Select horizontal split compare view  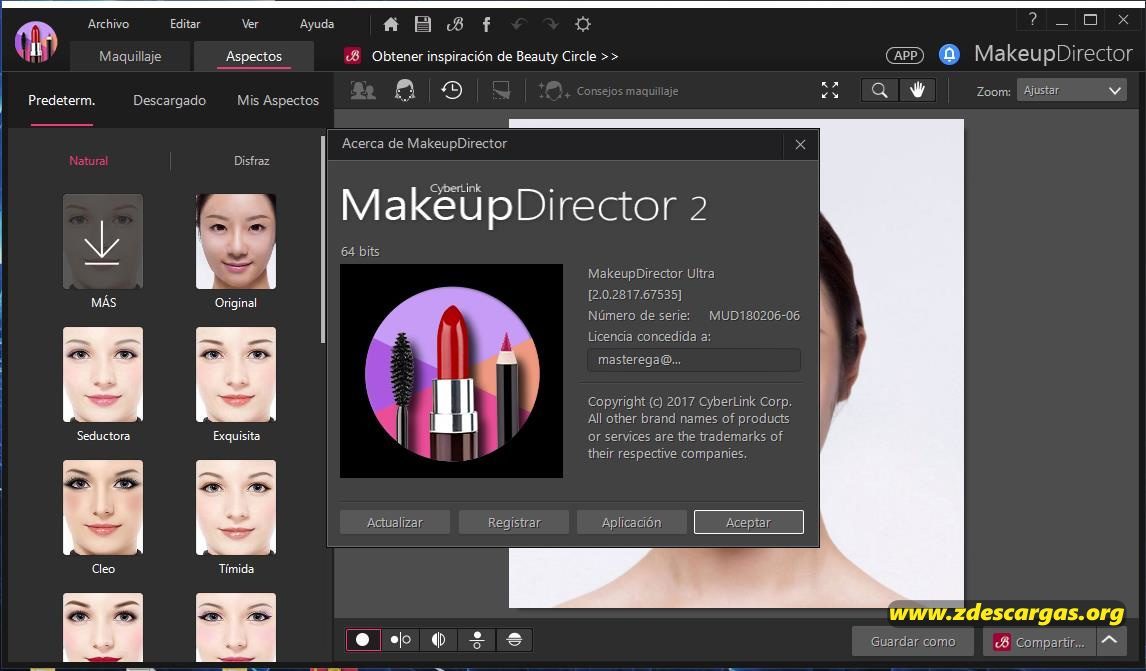pos(515,640)
